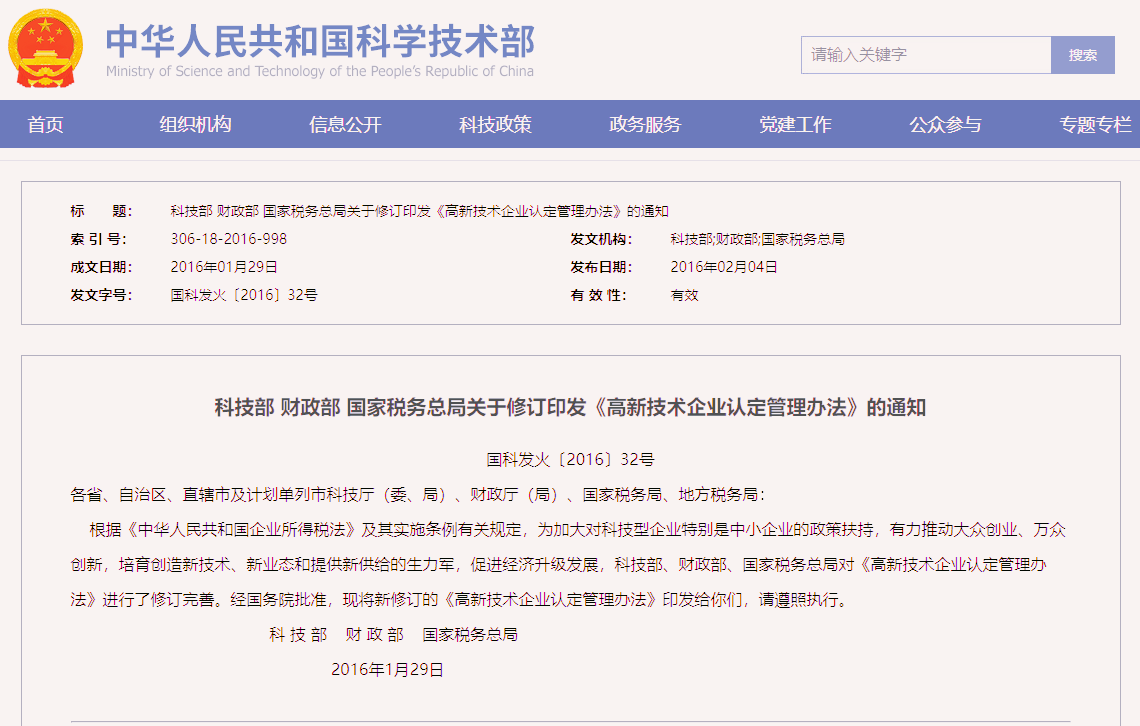Click the 搜索 search button
This screenshot has height=726, width=1140.
(x=1083, y=55)
